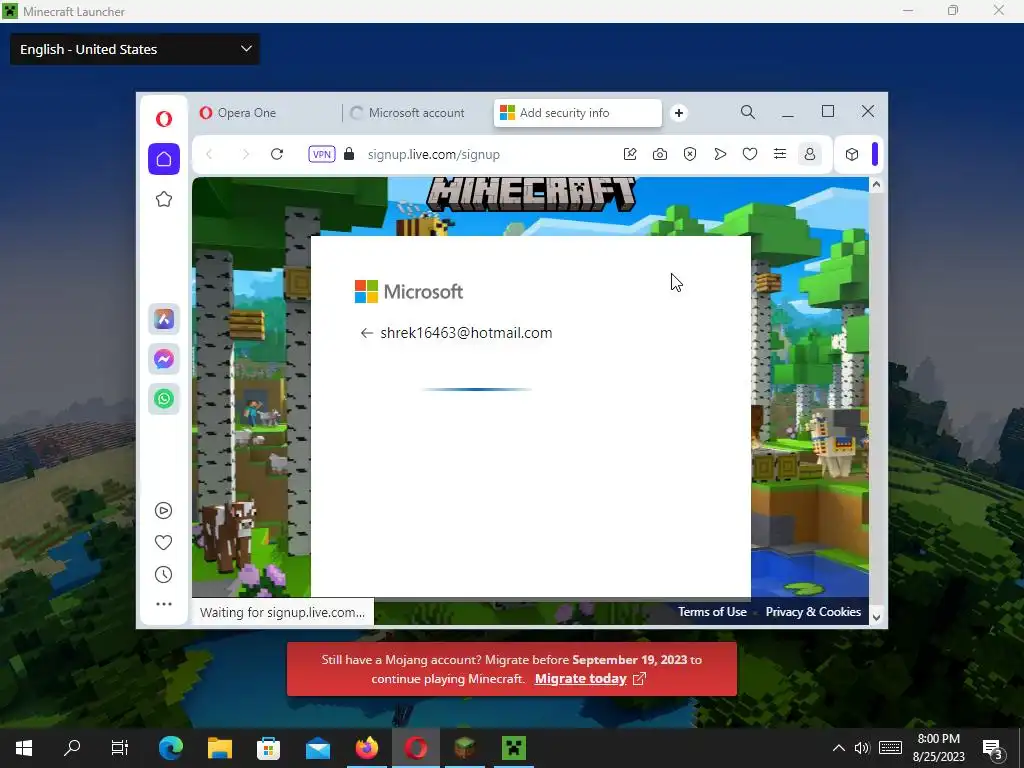Open Pinboards heart icon in sidebar
Viewport: 1024px width, 768px height.
(163, 543)
